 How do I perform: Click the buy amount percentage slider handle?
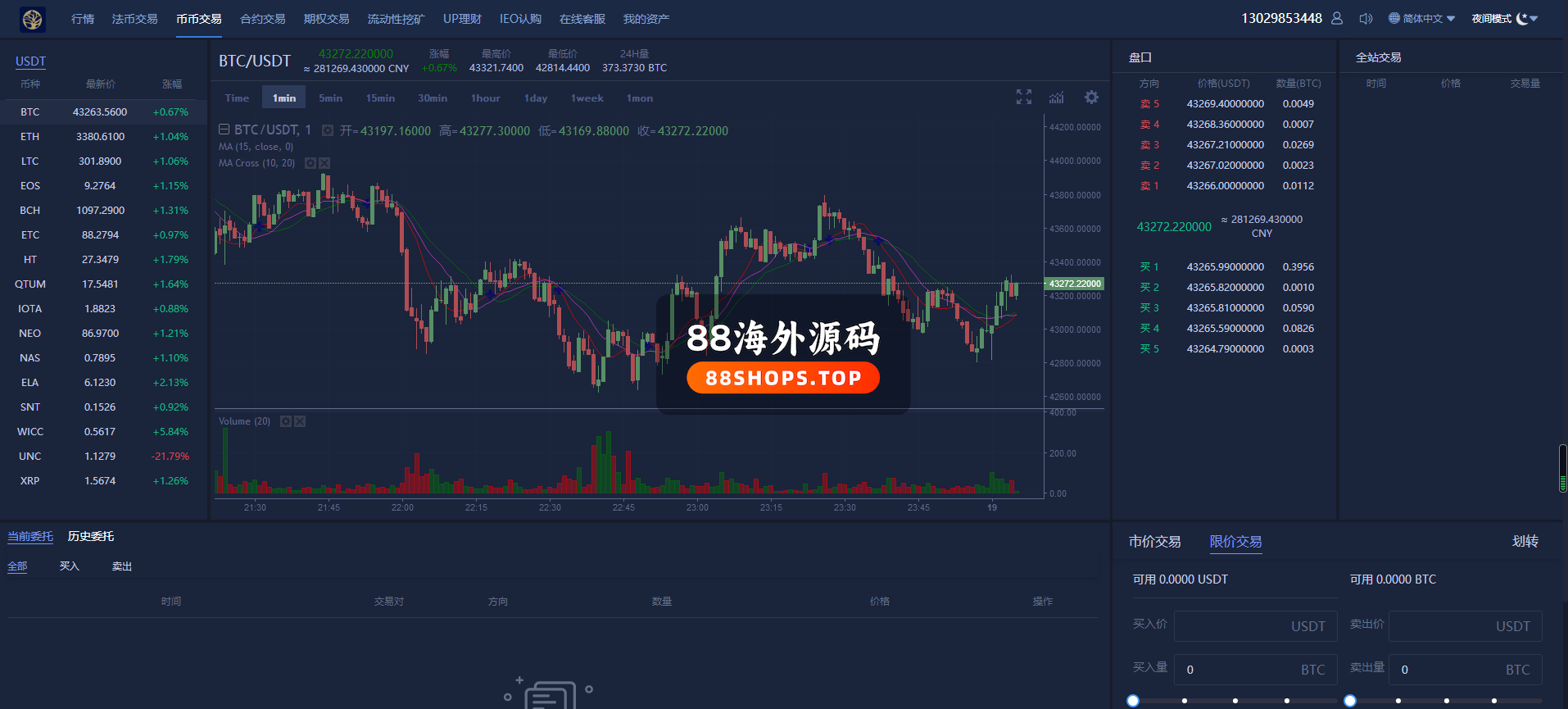pyautogui.click(x=1133, y=701)
